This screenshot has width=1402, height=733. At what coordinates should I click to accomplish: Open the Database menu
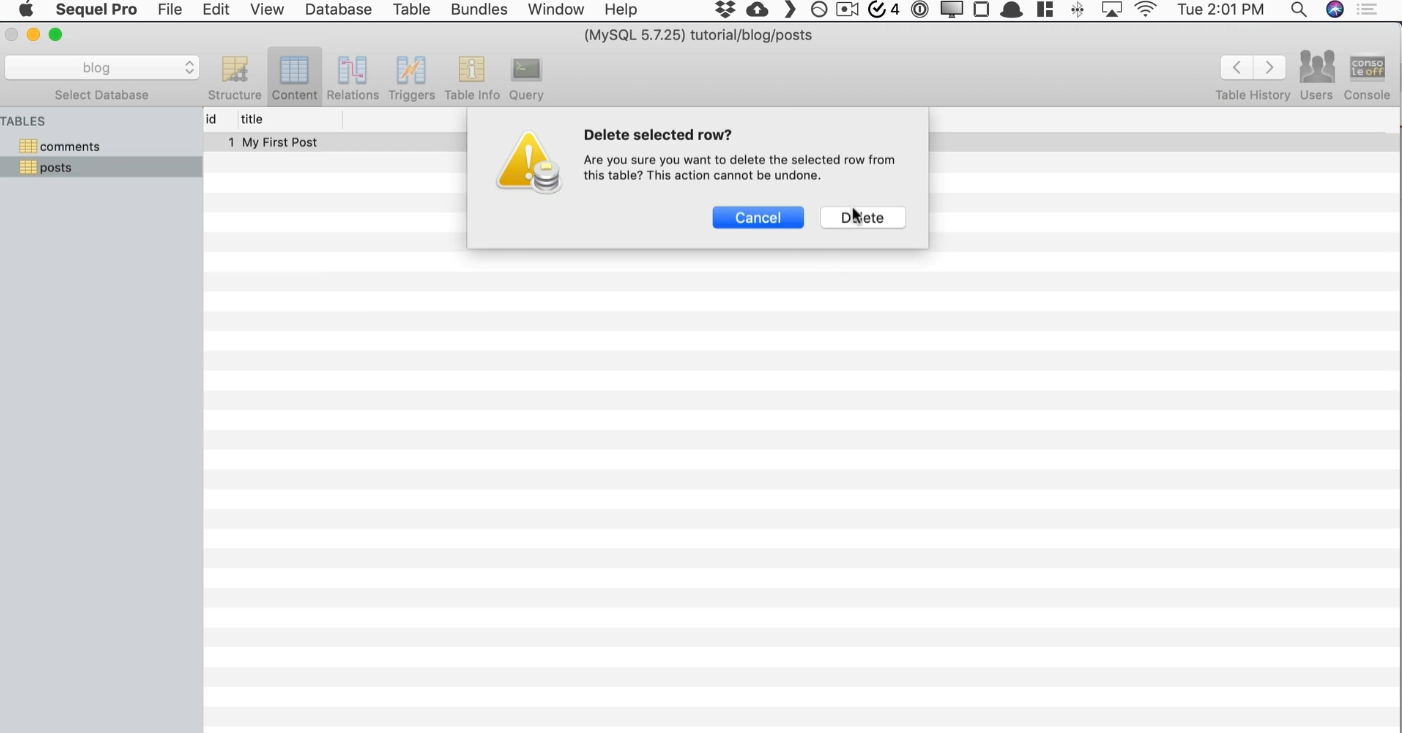coord(338,10)
